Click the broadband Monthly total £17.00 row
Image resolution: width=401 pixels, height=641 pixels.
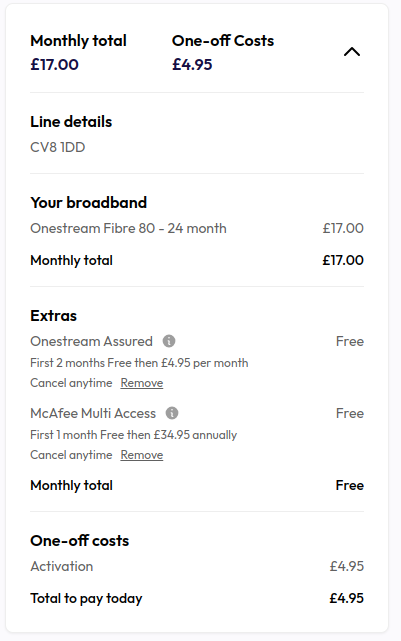[197, 260]
